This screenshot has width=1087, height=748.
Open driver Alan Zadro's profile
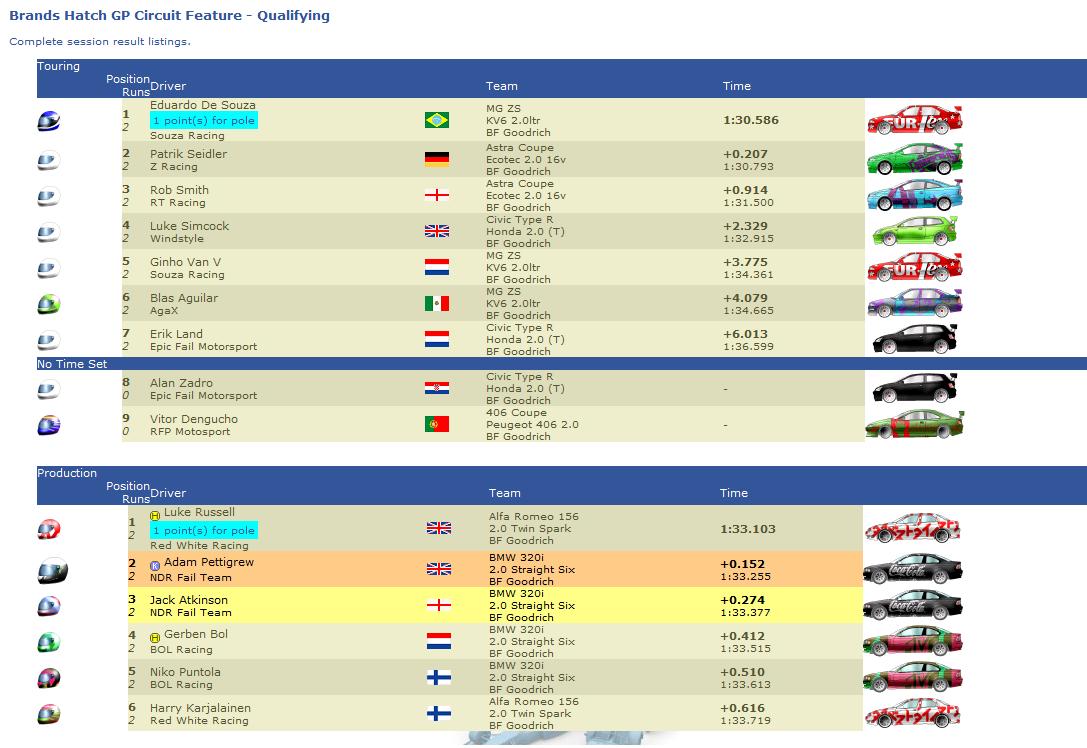point(182,383)
